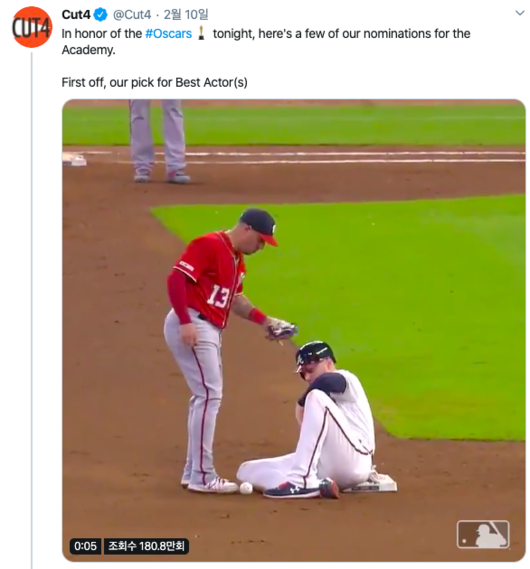
Task: Play the baseball video
Action: coord(293,330)
